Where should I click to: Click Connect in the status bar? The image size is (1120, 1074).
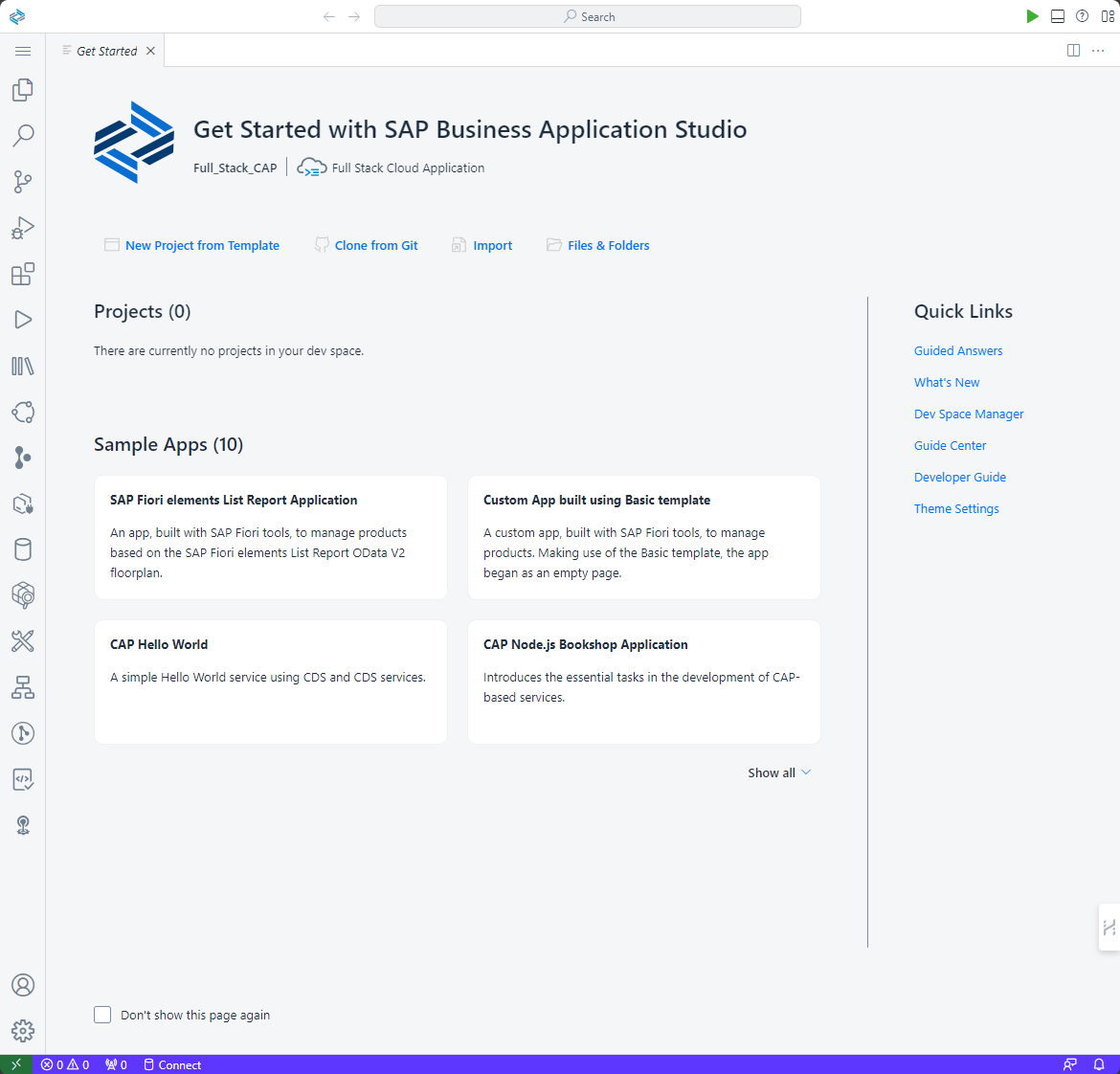(x=172, y=1063)
